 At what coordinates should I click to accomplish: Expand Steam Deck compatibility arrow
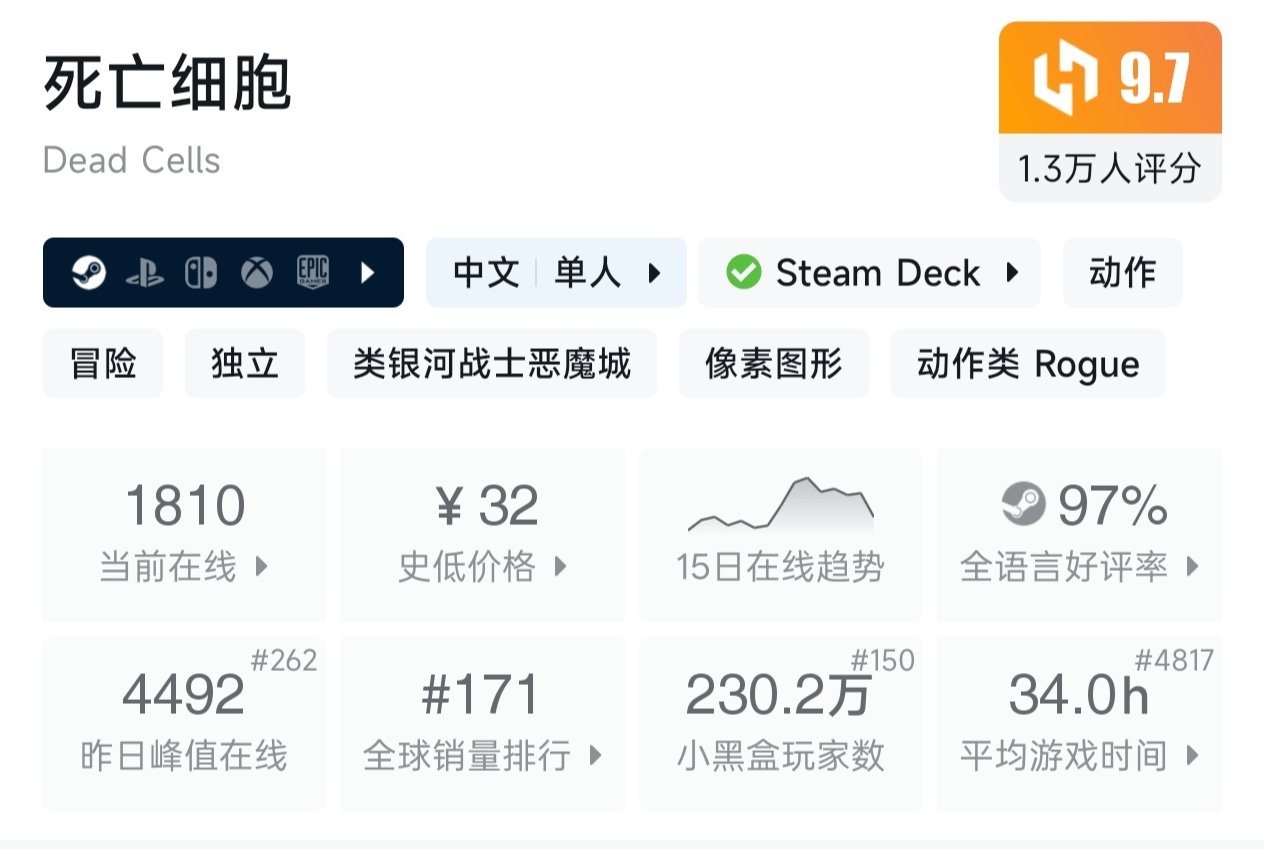point(1012,273)
